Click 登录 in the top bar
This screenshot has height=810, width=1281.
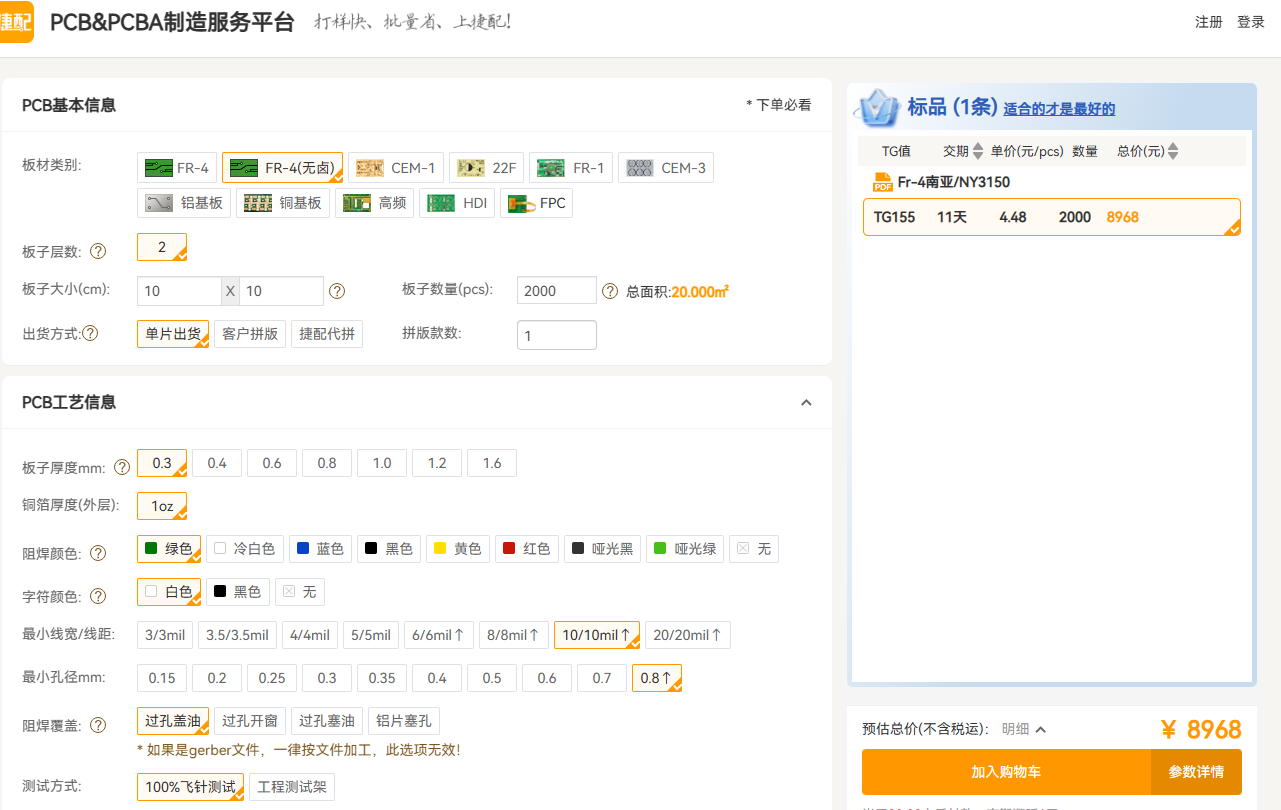pos(1250,22)
